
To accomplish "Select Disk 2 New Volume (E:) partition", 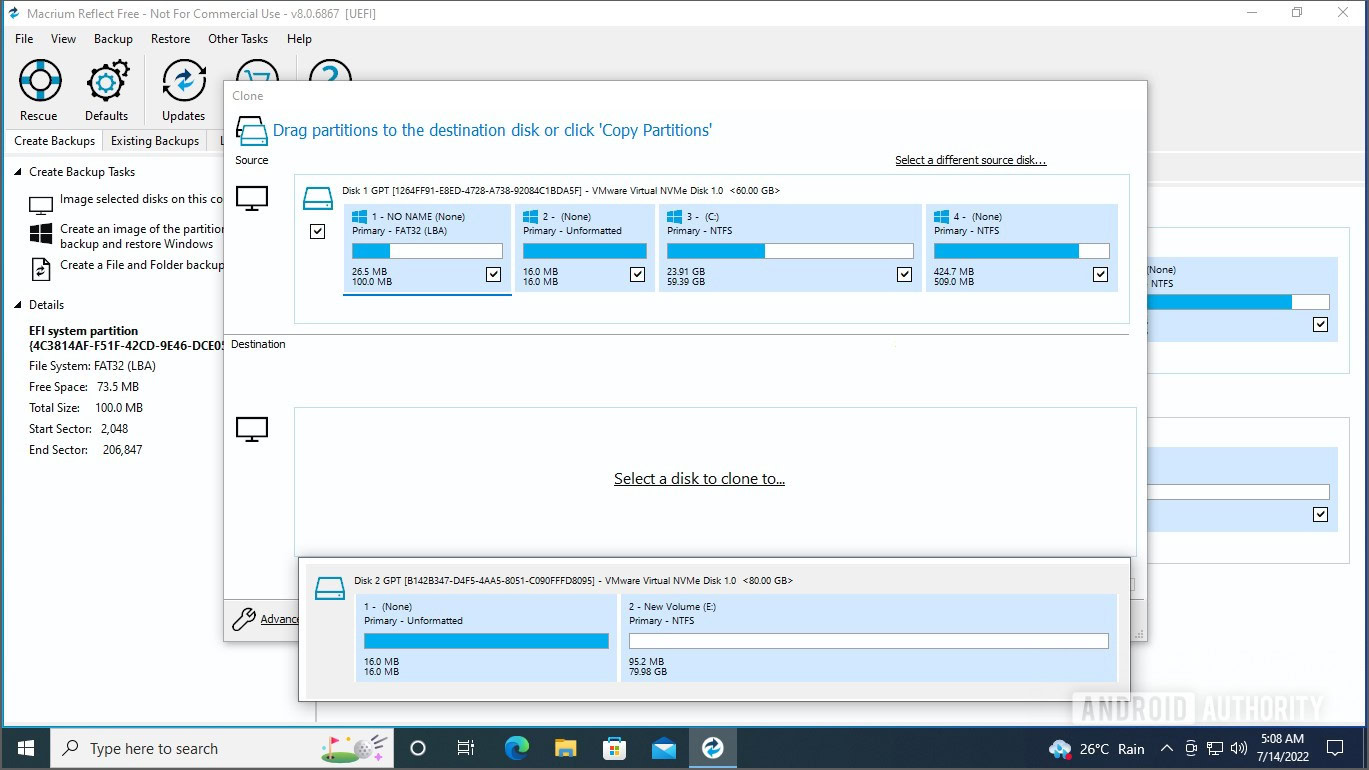I will pyautogui.click(x=868, y=638).
